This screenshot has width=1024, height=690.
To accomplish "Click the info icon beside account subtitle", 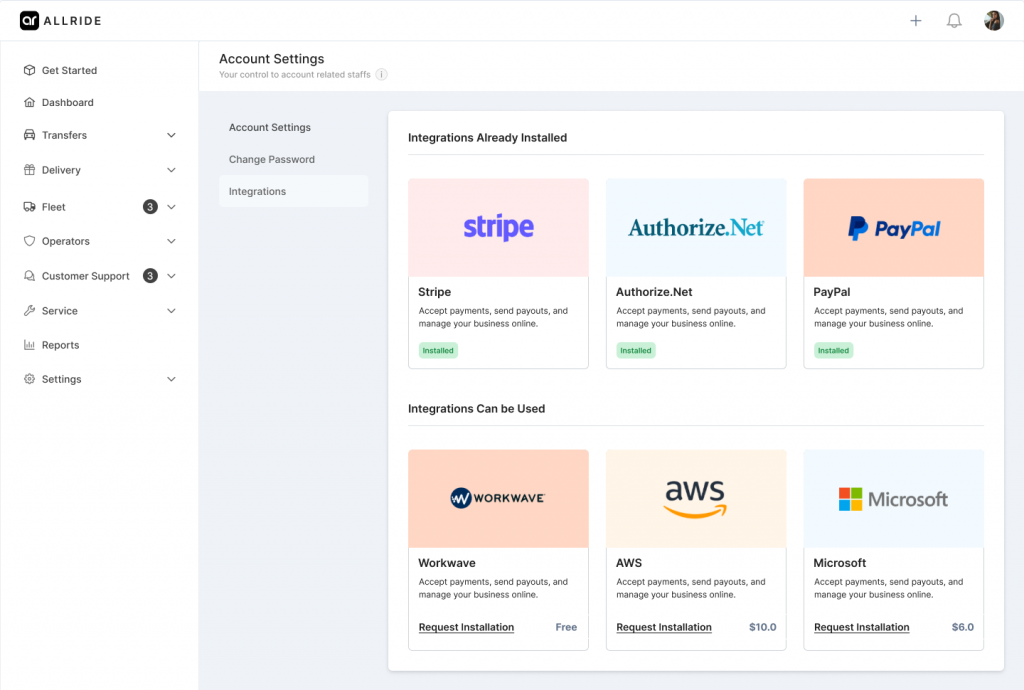I will tap(381, 74).
